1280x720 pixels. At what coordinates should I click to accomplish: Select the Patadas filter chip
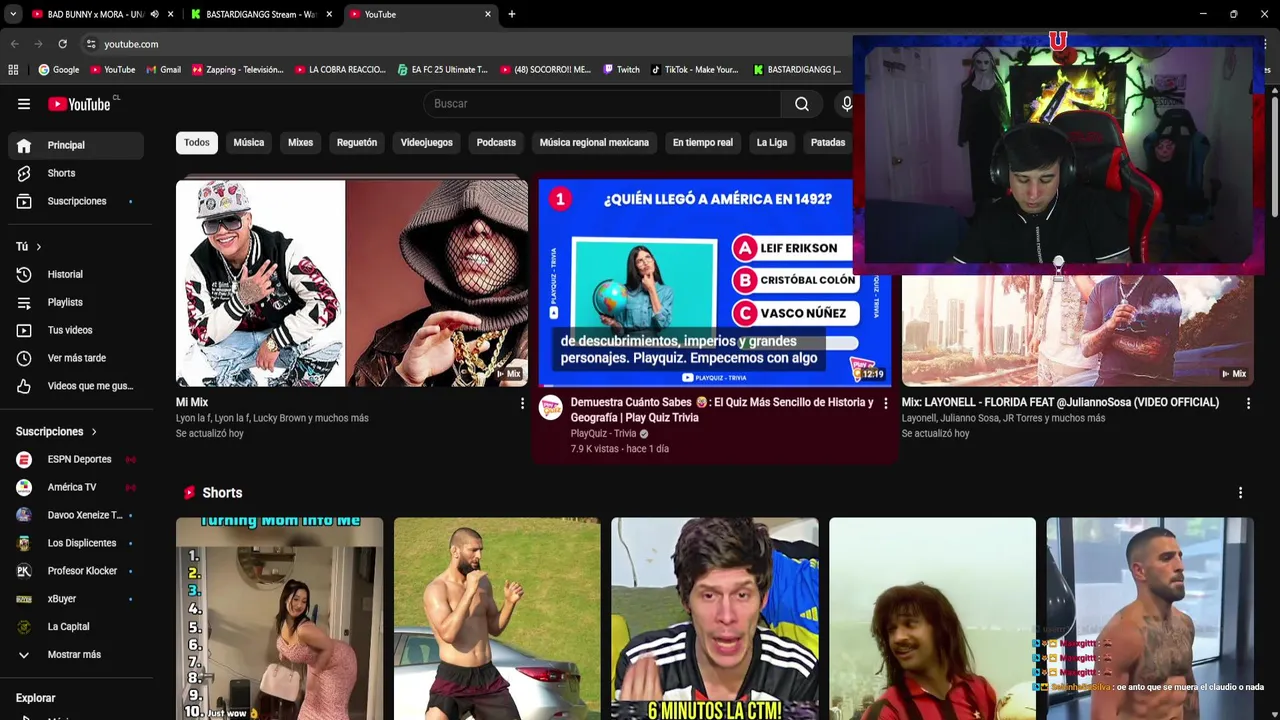click(x=828, y=142)
